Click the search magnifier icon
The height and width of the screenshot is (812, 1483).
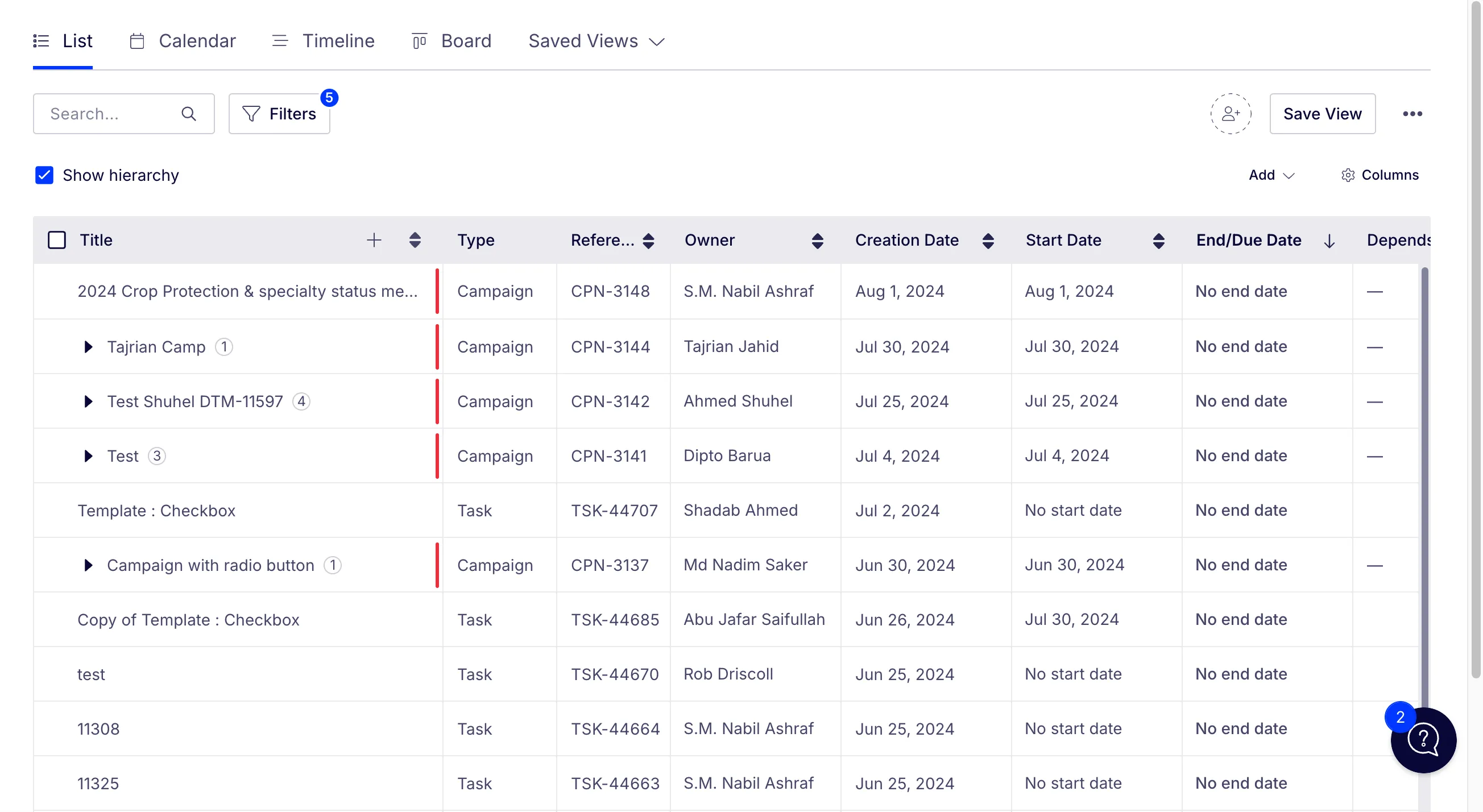188,114
